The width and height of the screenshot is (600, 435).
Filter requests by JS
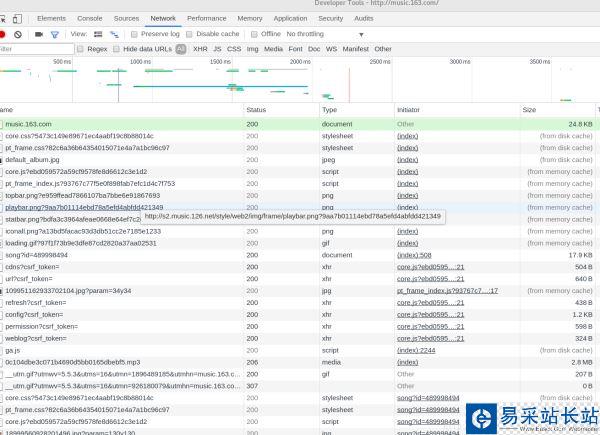point(217,49)
